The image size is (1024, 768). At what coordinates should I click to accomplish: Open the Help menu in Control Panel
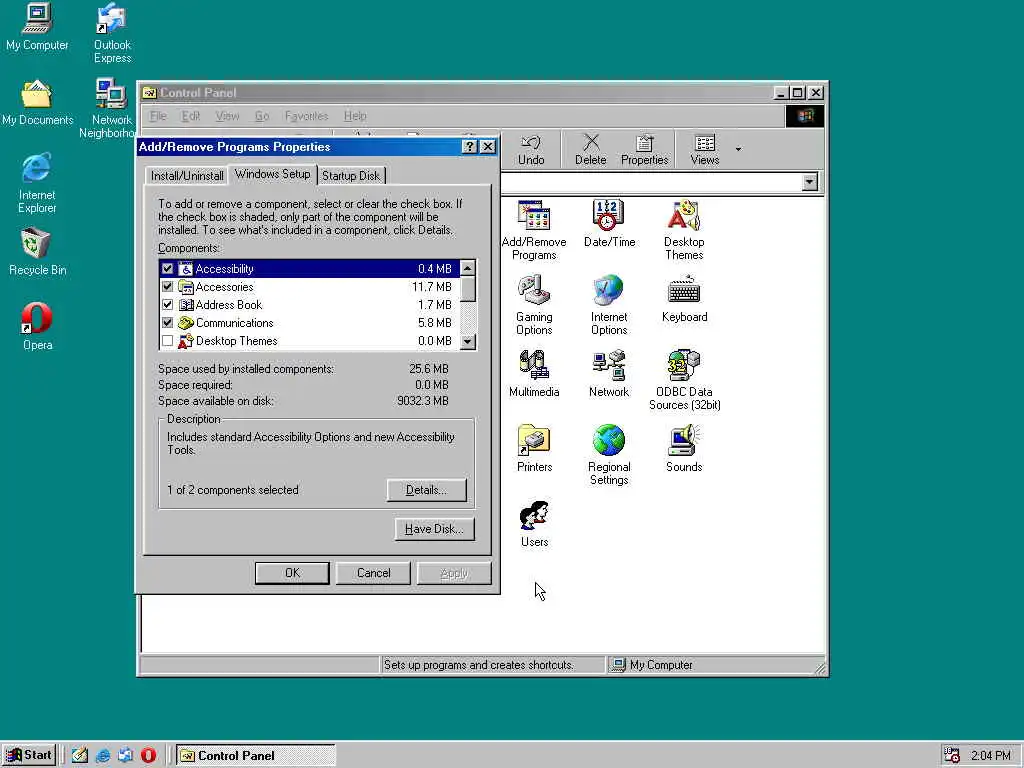[x=355, y=116]
